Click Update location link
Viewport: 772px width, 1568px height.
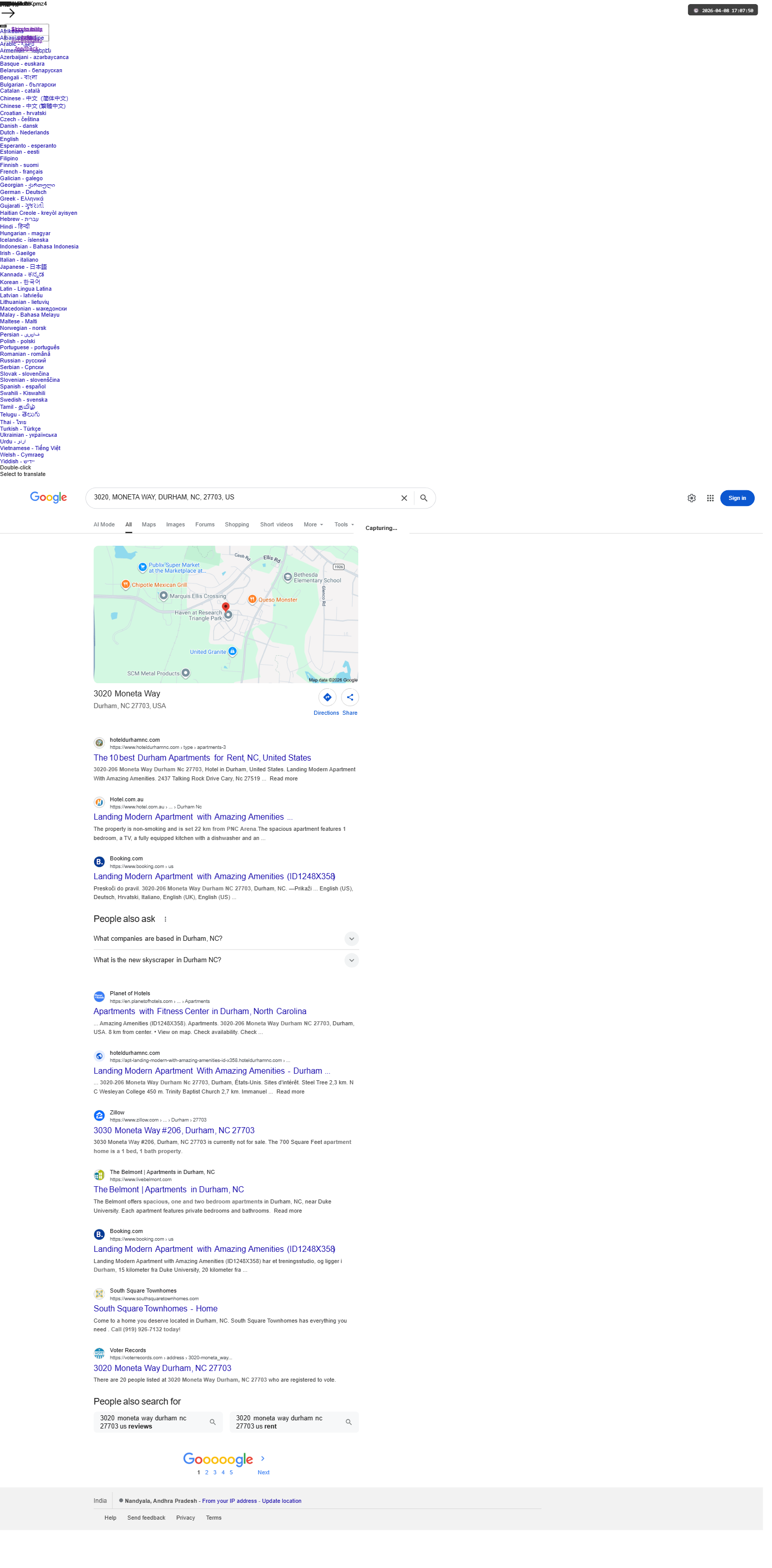281,1501
